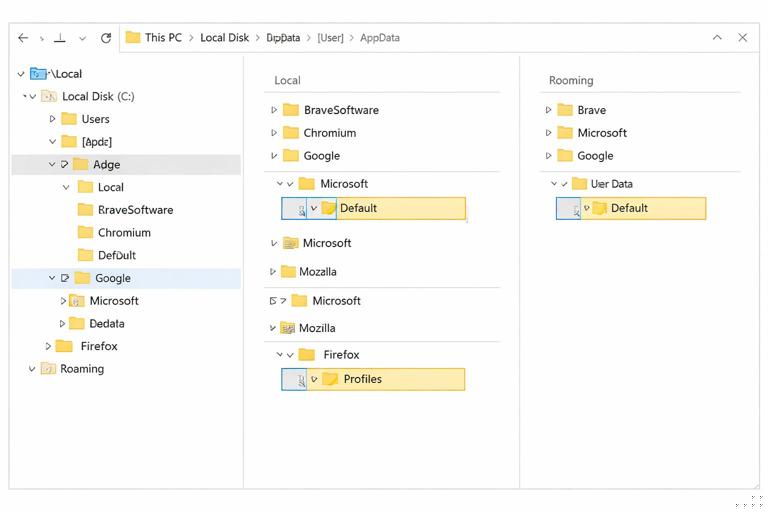This screenshot has height=512, width=768.
Task: Click the Dedata folder icon in tree
Action: pos(77,323)
